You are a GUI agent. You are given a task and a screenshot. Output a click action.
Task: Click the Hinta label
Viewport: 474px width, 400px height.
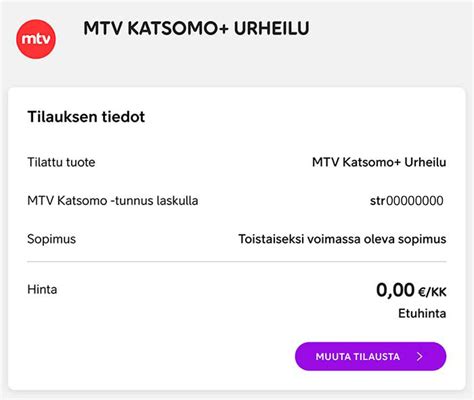(x=42, y=289)
